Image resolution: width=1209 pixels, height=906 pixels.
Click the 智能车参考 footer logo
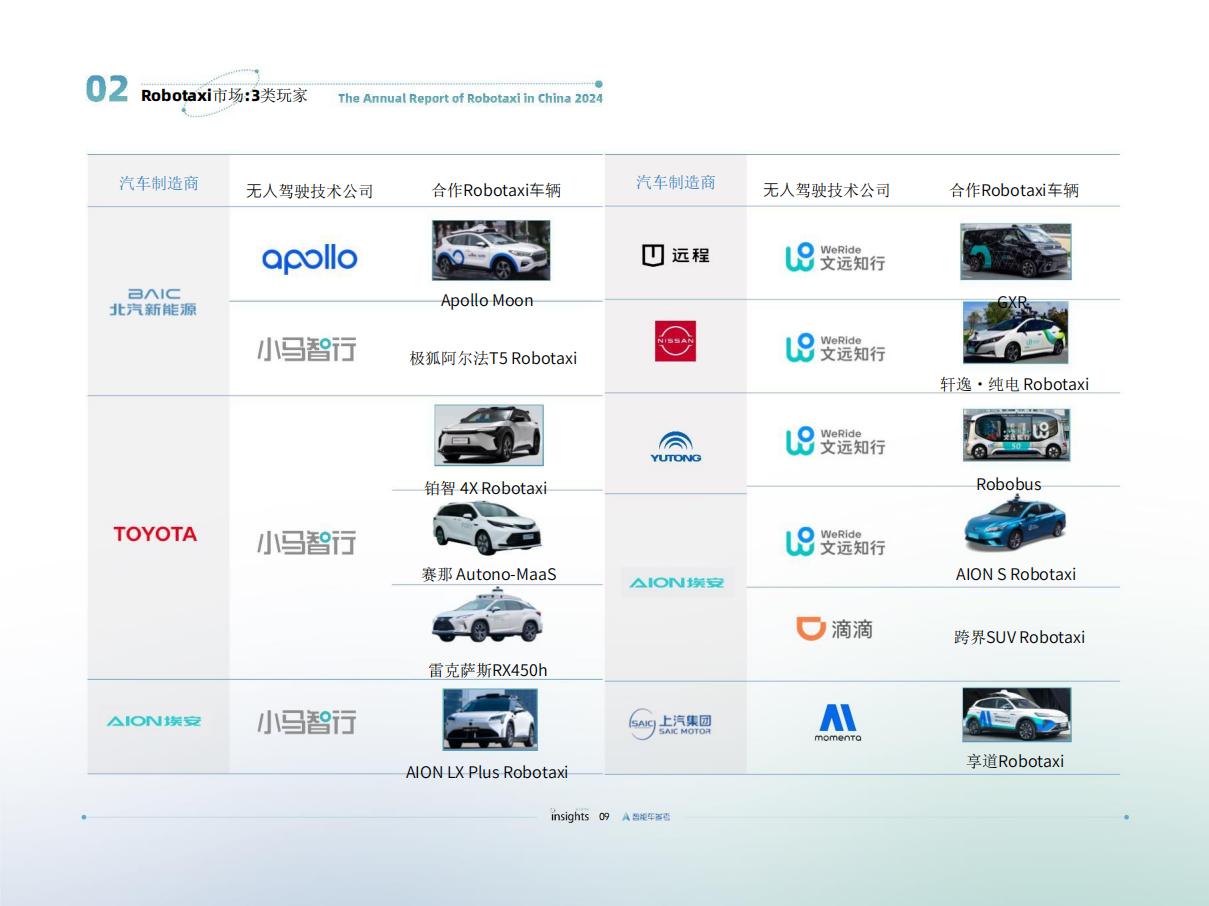(646, 817)
